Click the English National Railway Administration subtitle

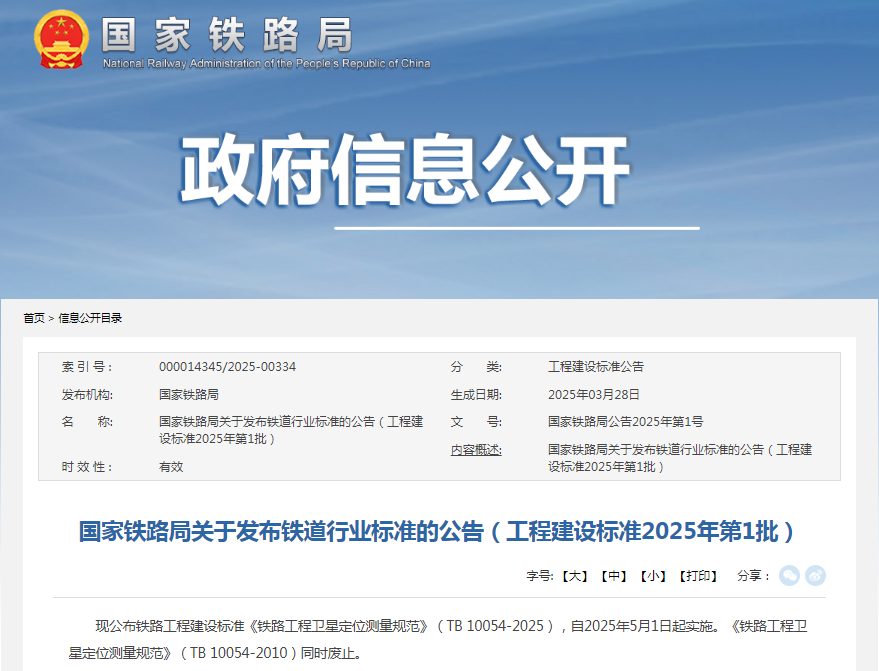pos(266,63)
